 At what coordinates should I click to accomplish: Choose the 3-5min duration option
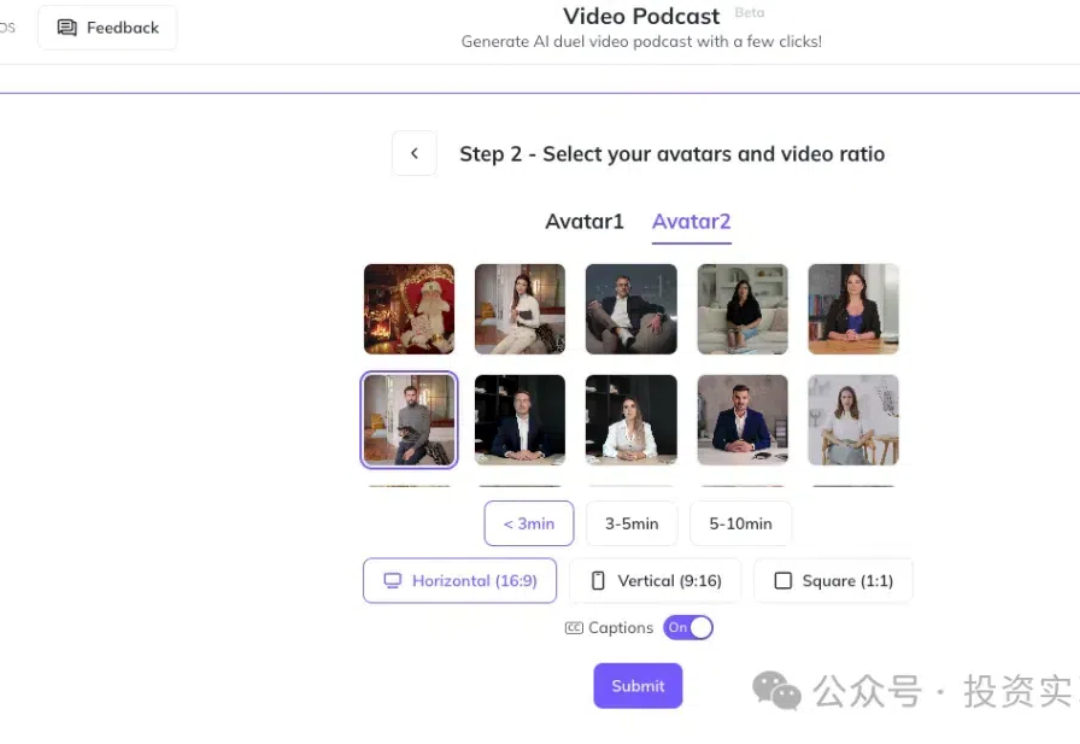[x=632, y=524]
